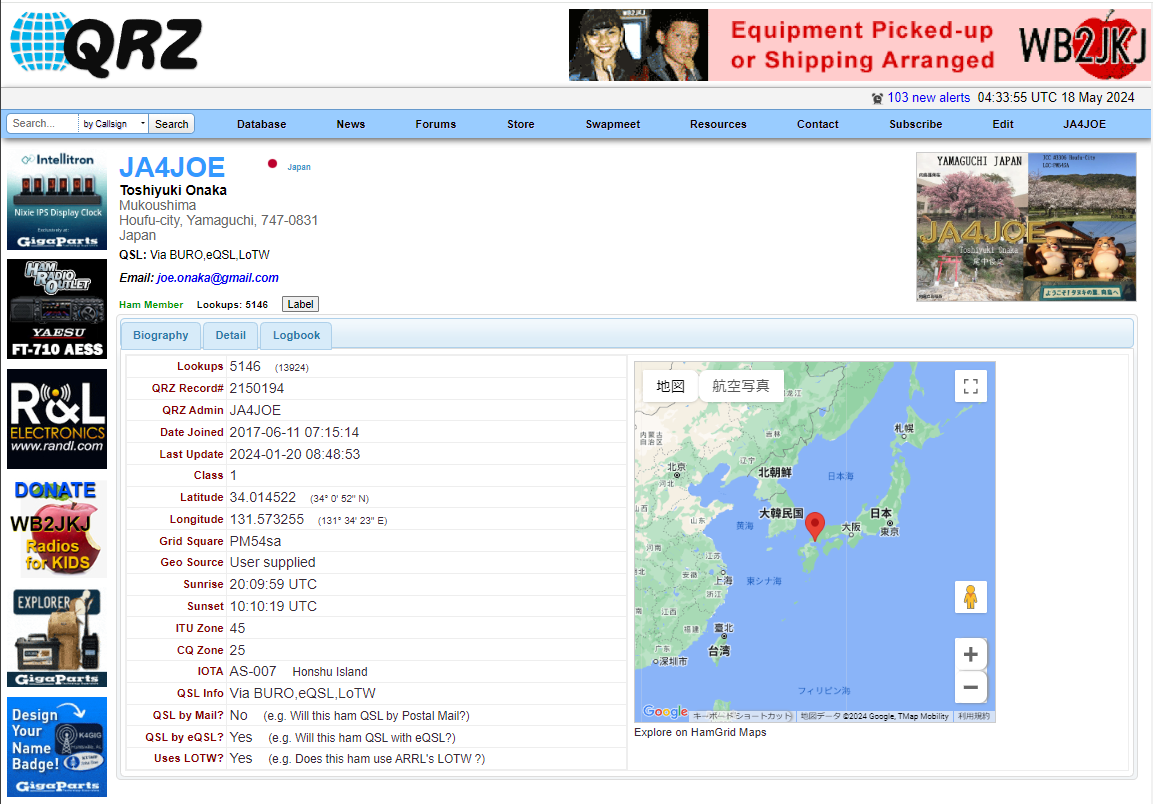
Task: Open the JA4JOE account menu
Action: click(1084, 124)
